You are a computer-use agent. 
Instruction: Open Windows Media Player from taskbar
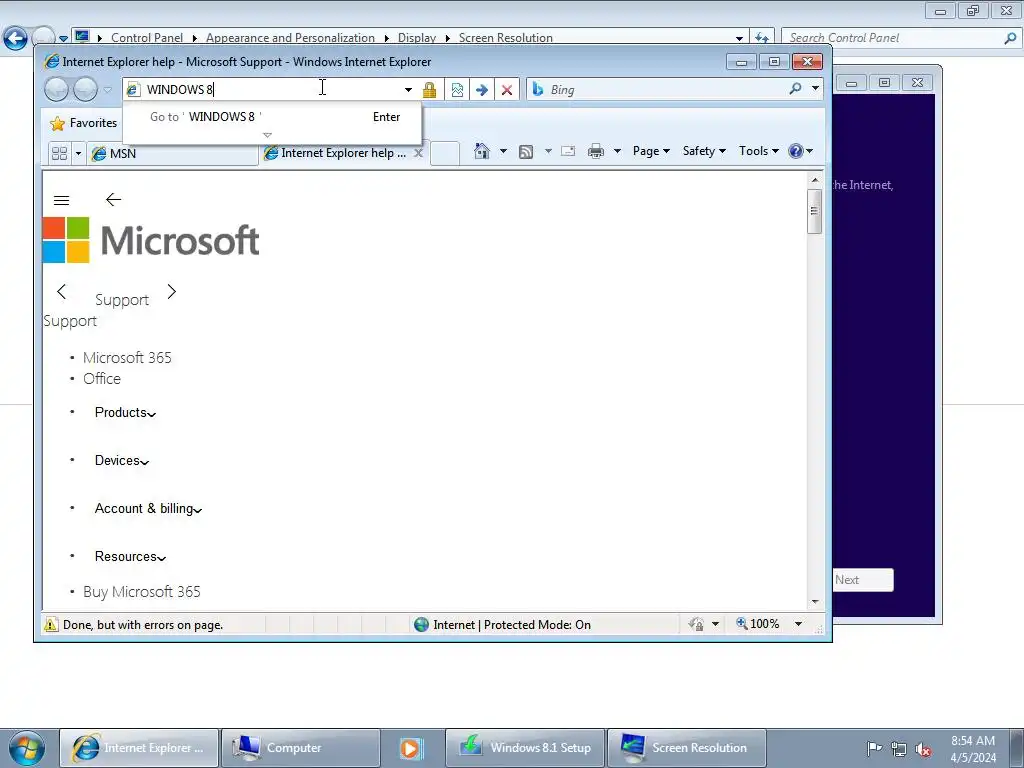coord(411,748)
